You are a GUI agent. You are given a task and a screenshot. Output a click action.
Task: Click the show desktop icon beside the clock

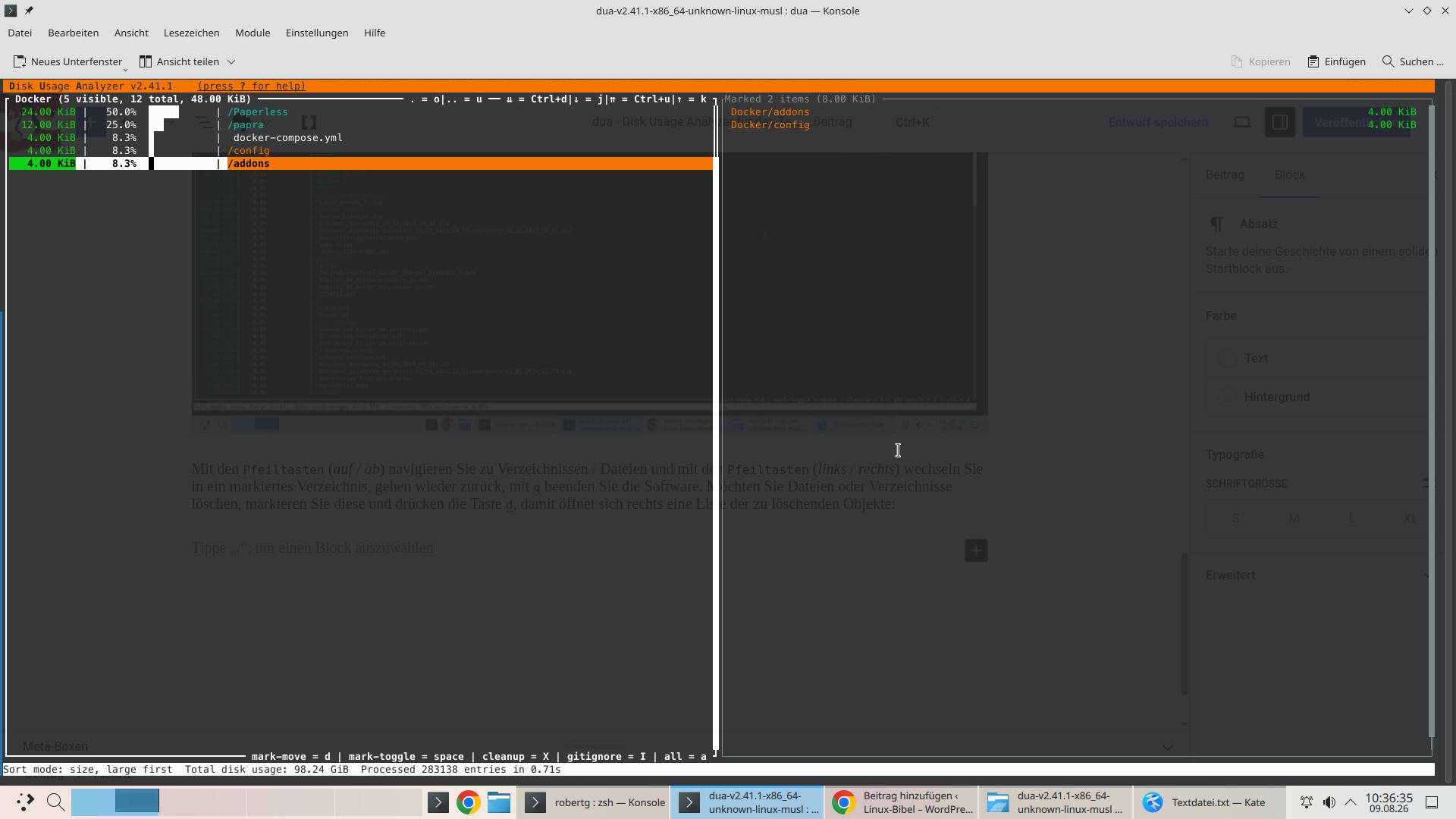tap(1432, 802)
